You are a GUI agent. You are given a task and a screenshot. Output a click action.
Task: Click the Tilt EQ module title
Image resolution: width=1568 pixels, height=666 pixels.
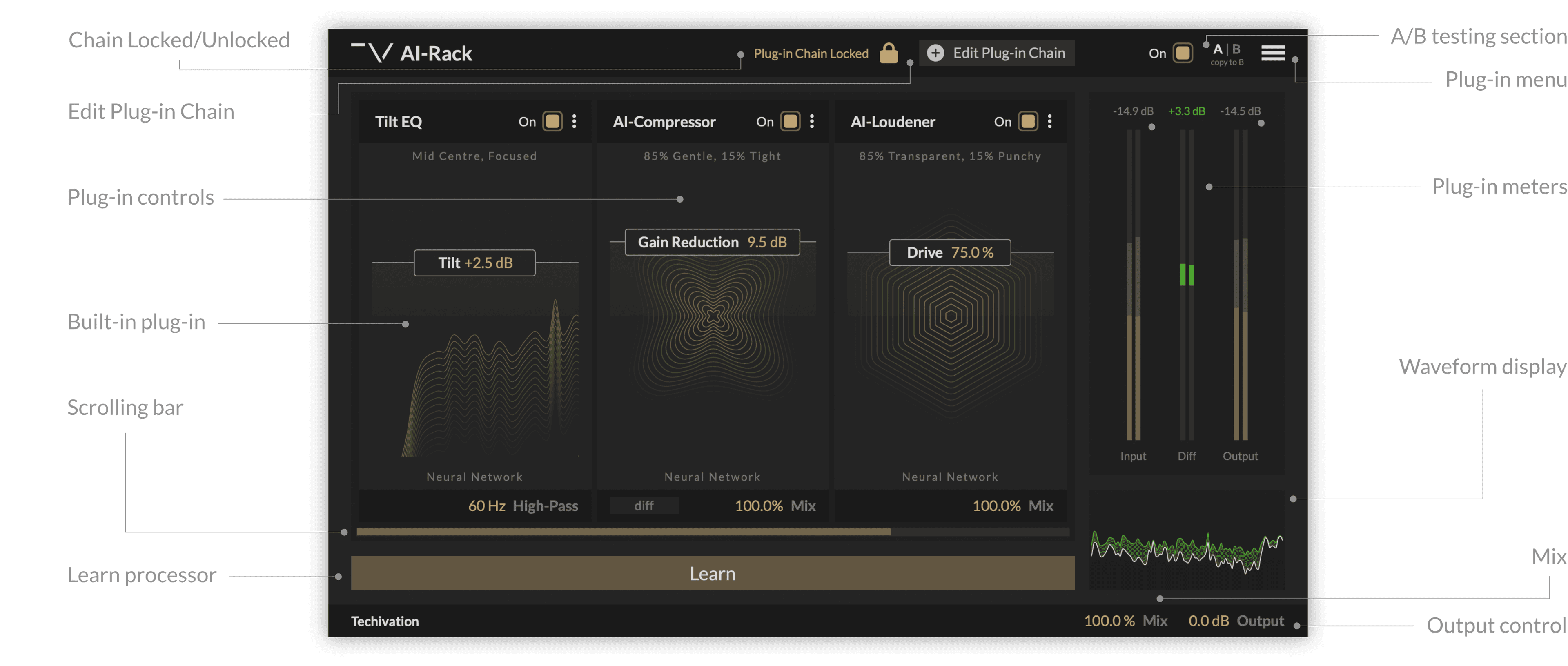tap(399, 122)
